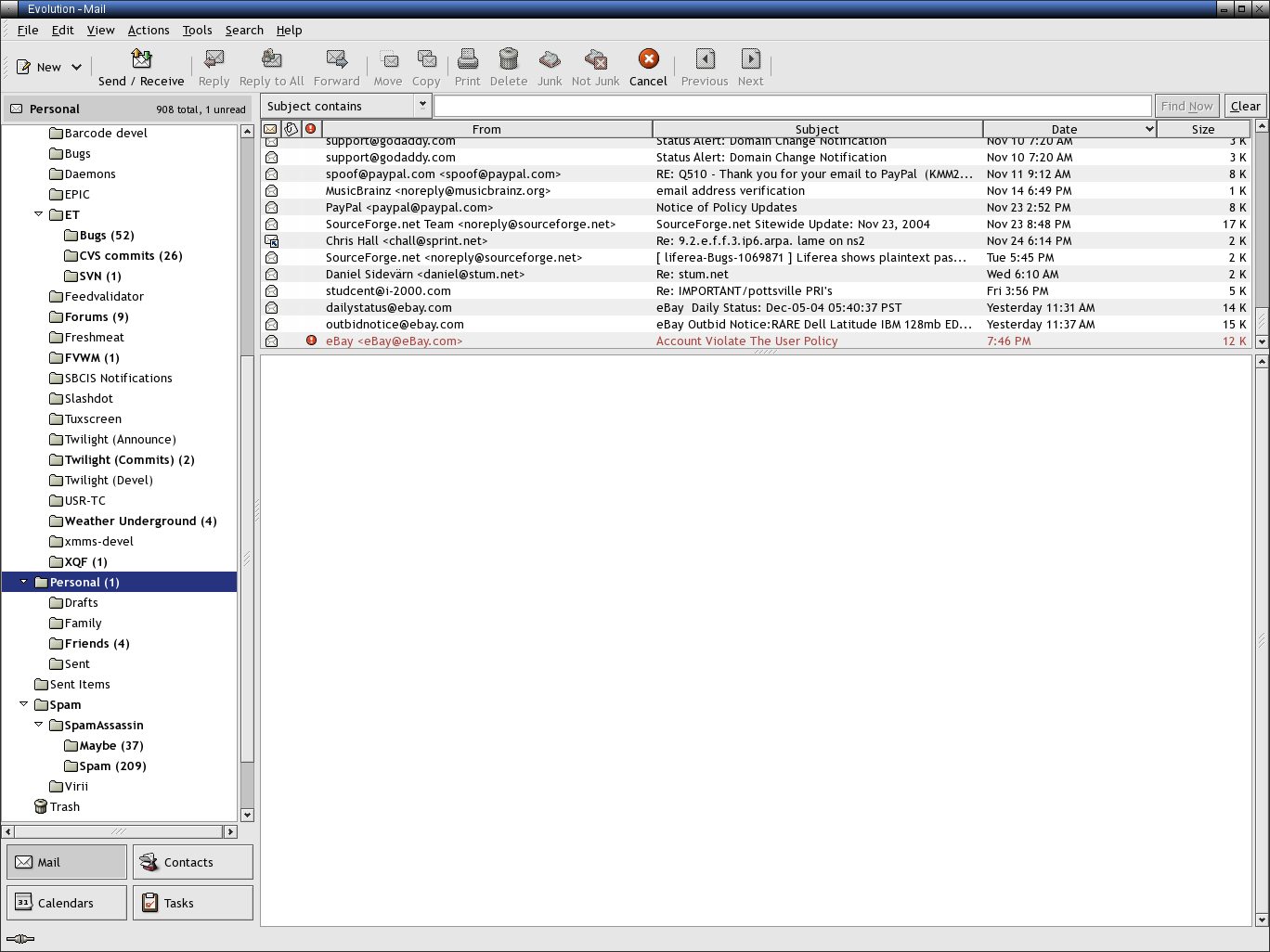Screen dimensions: 1270x952
Task: Collapse the ET folder tree
Action: point(39,214)
